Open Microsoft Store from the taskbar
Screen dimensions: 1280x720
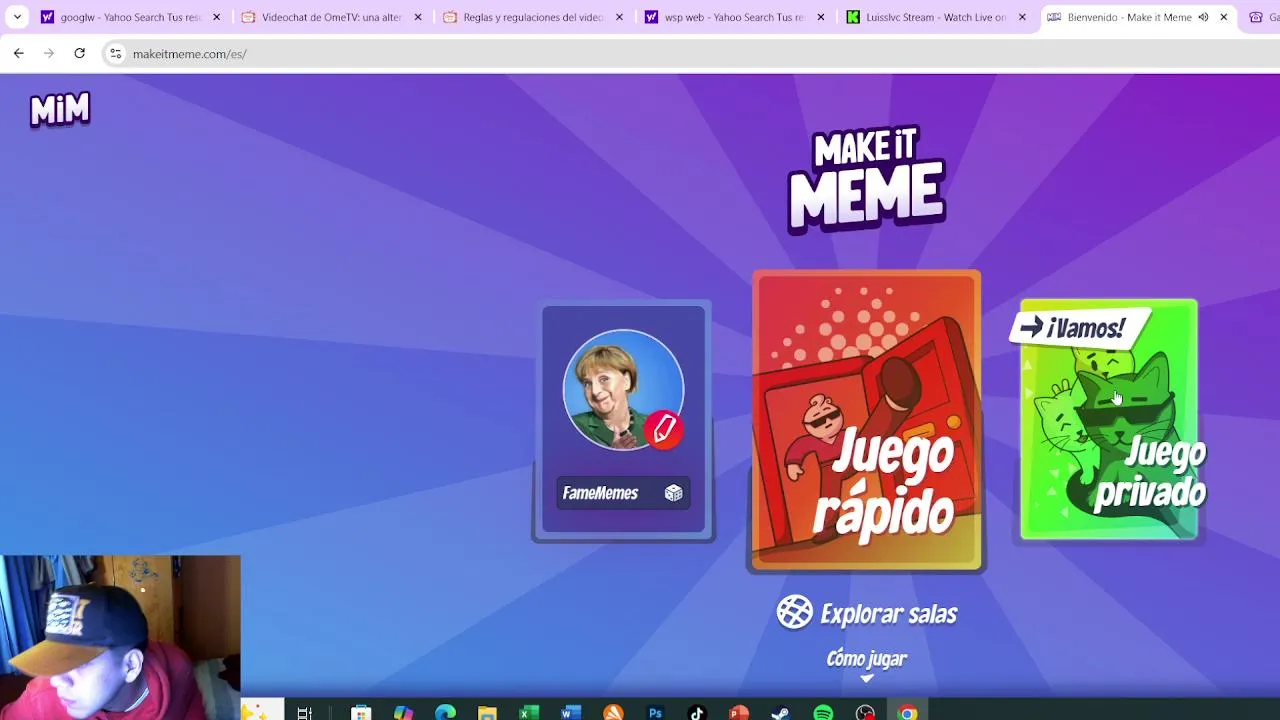[361, 713]
